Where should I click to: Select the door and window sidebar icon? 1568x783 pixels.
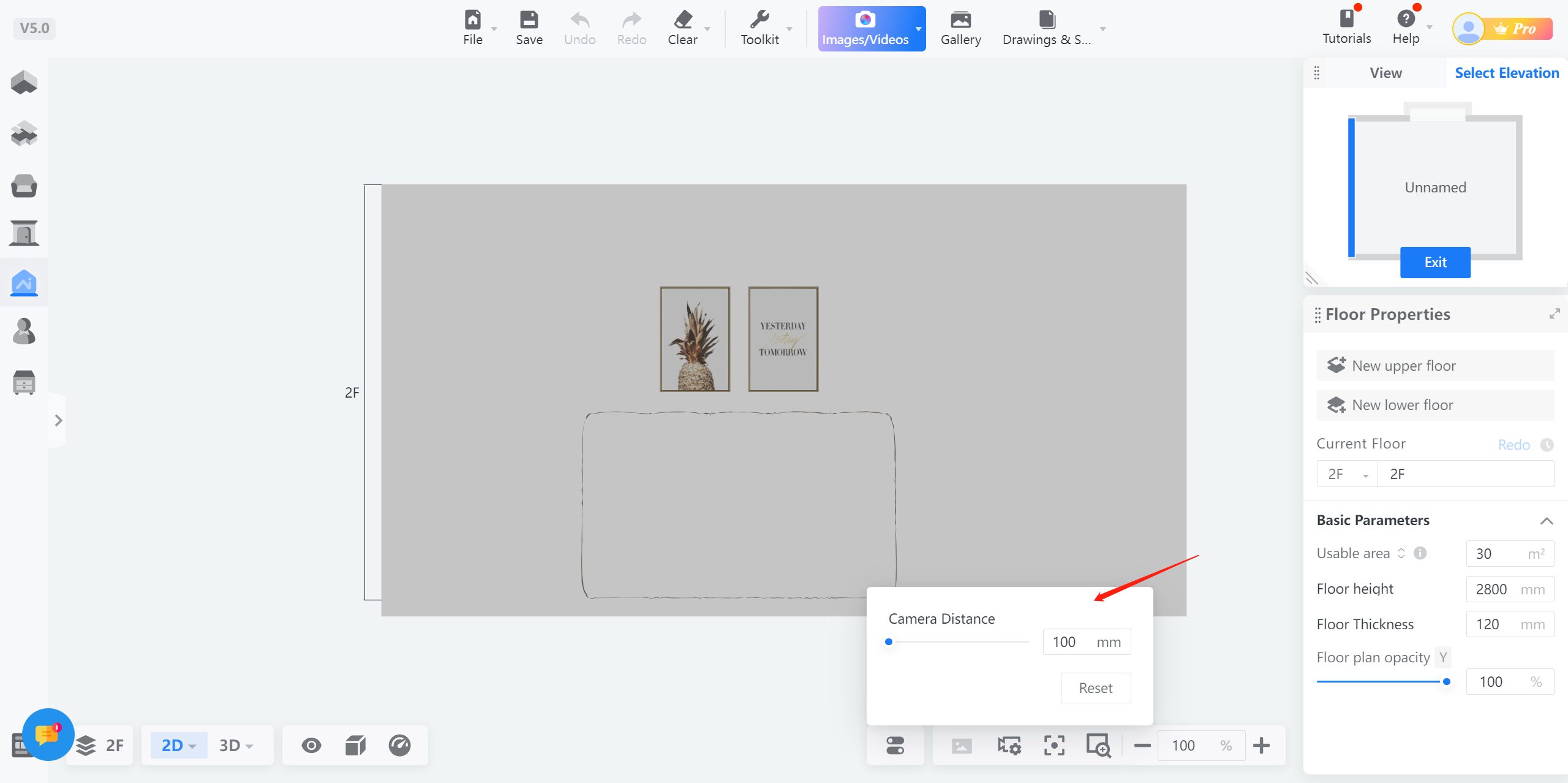[24, 233]
